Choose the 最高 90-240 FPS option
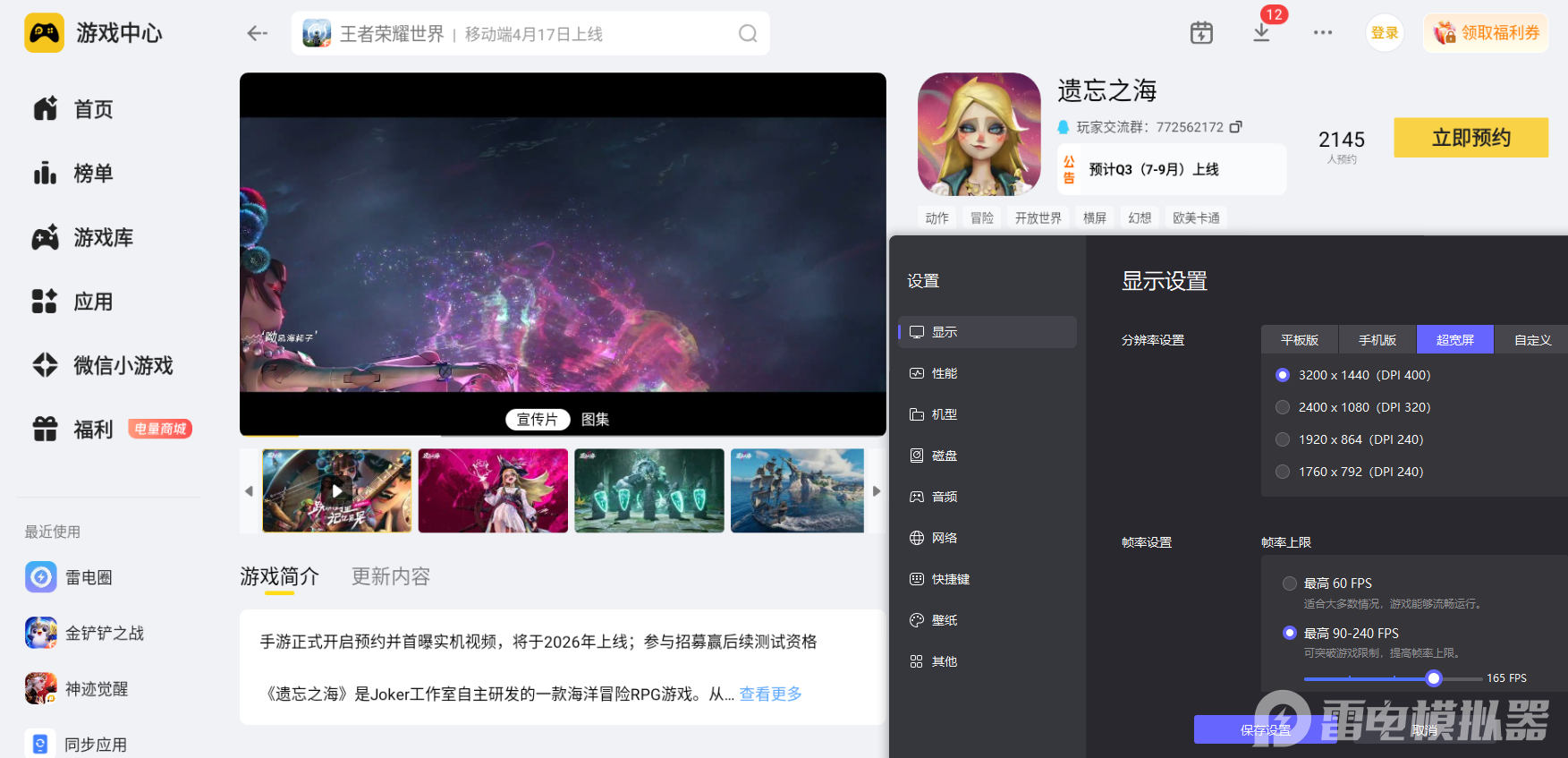Image resolution: width=1568 pixels, height=758 pixels. click(1290, 633)
